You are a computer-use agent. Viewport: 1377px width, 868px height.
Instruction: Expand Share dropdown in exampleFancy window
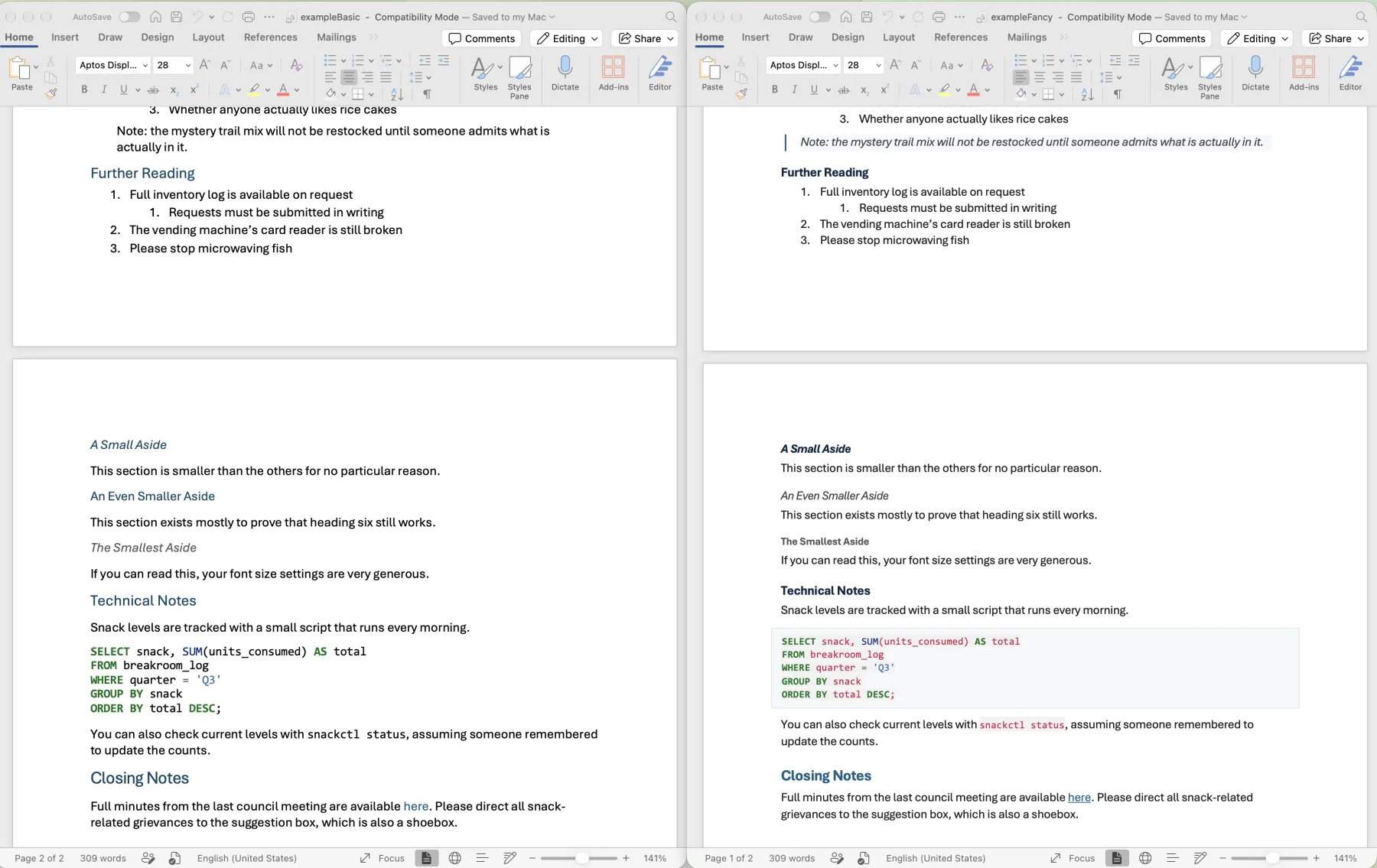click(1360, 38)
